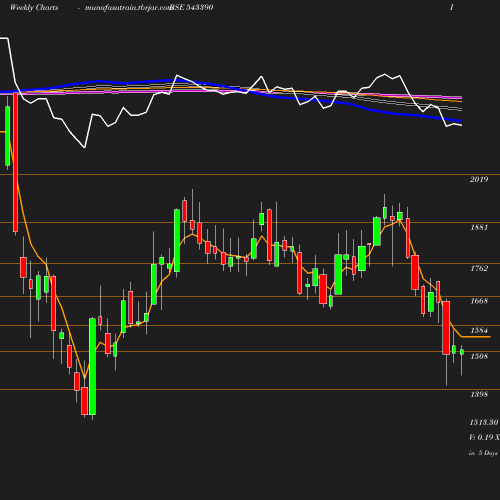Click the latest small green candle on far right
500x500 pixels.
462,352
